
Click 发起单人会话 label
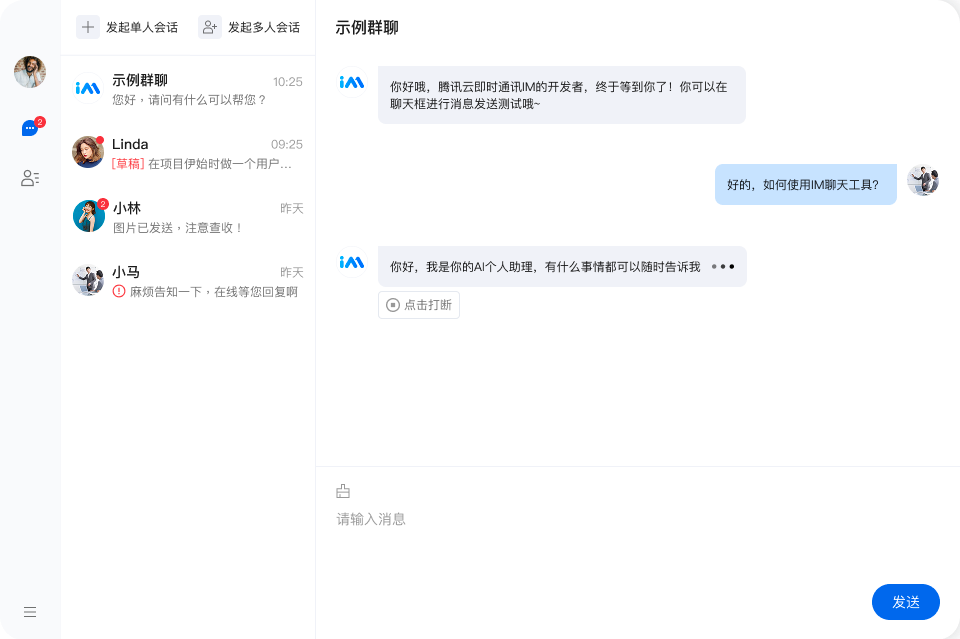pyautogui.click(x=142, y=28)
